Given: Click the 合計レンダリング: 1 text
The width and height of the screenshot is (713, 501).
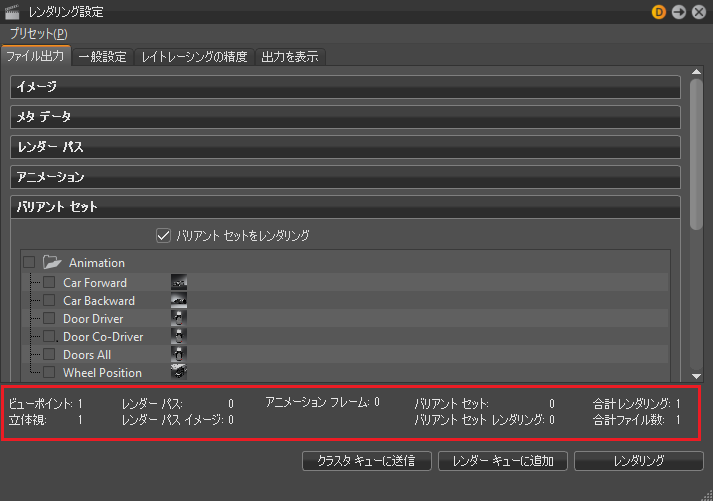Looking at the screenshot, I should (x=637, y=404).
